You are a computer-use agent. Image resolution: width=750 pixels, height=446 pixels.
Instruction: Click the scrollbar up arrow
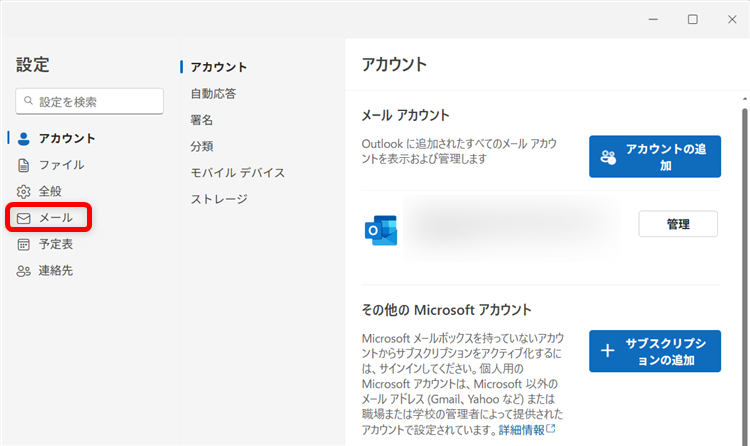click(x=745, y=99)
